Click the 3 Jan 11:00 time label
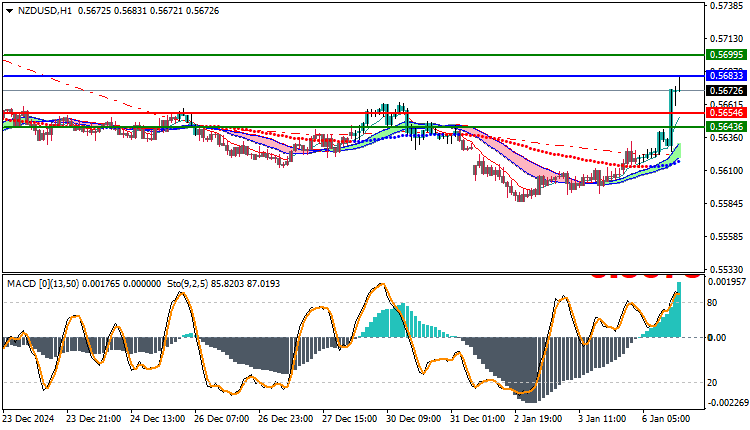Viewport: 750px width, 430px height. 602,419
